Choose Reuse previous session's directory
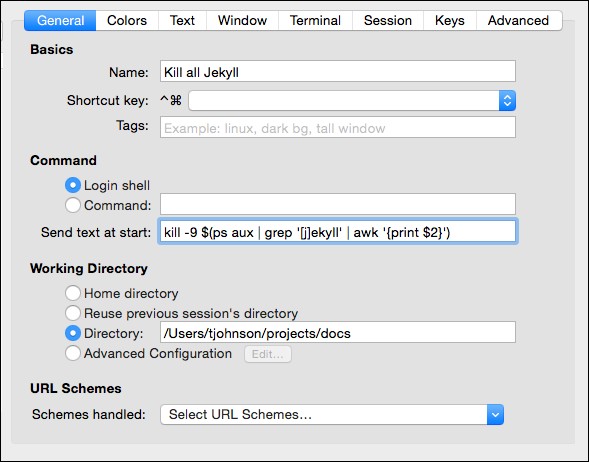 tap(72, 313)
